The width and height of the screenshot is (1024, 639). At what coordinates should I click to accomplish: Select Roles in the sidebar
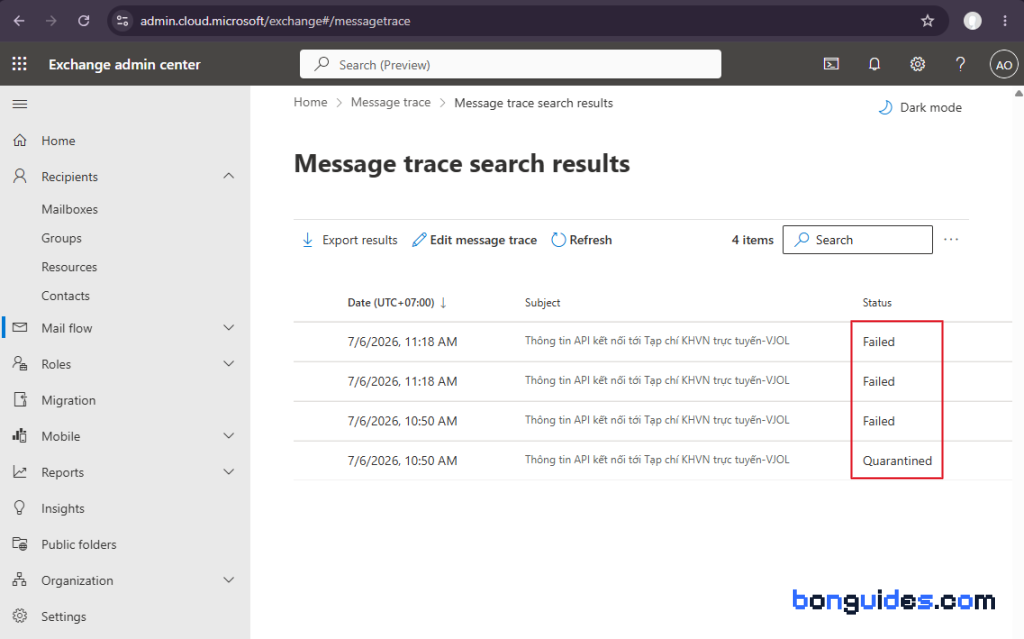pyautogui.click(x=56, y=364)
